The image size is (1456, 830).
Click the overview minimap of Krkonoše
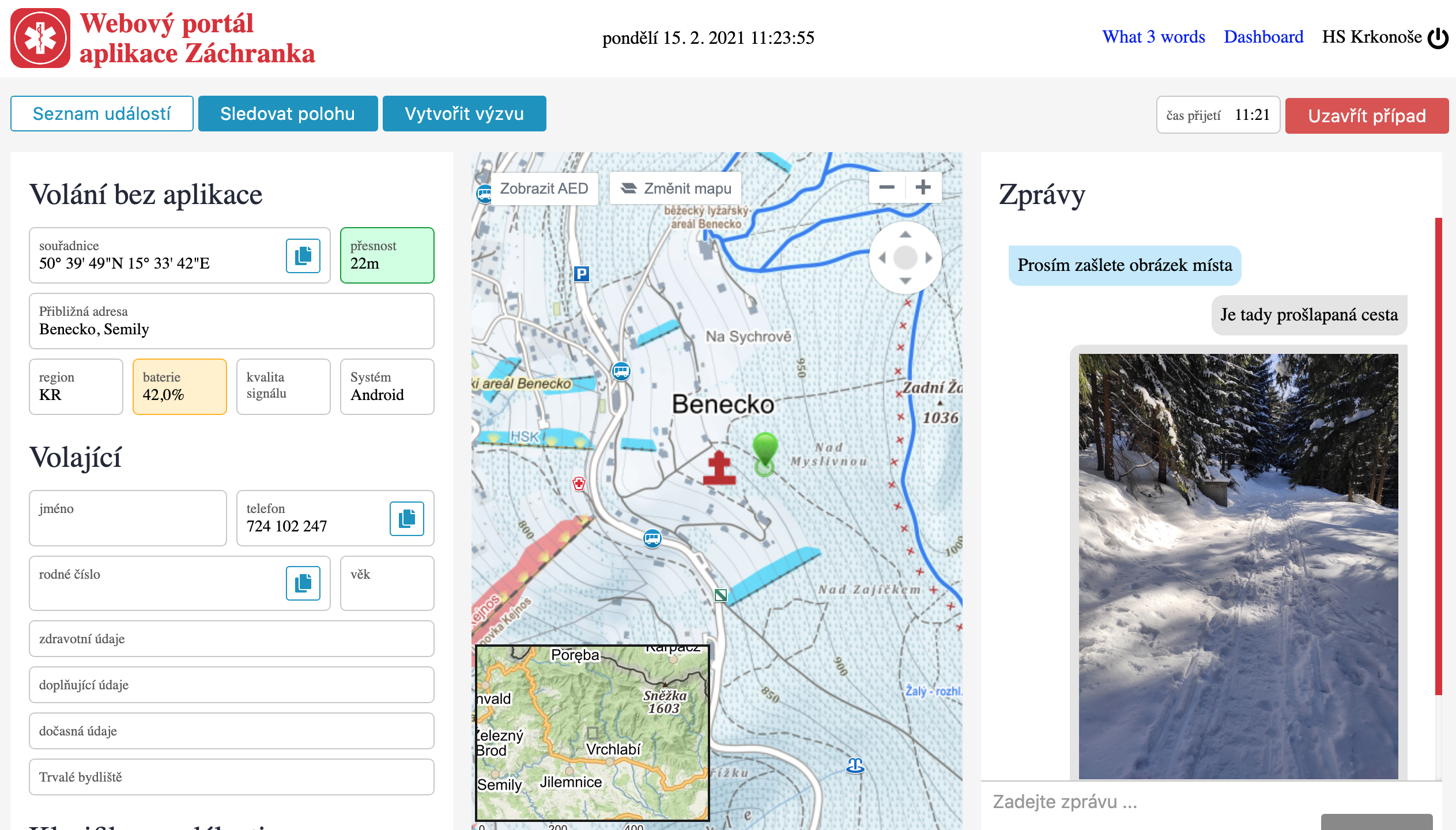coord(593,733)
